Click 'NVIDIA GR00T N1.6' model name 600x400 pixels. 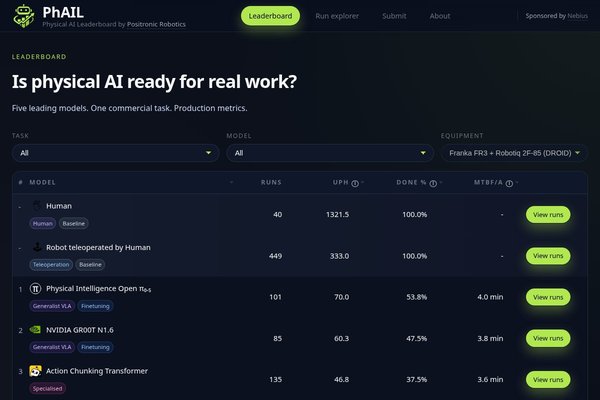pos(80,330)
